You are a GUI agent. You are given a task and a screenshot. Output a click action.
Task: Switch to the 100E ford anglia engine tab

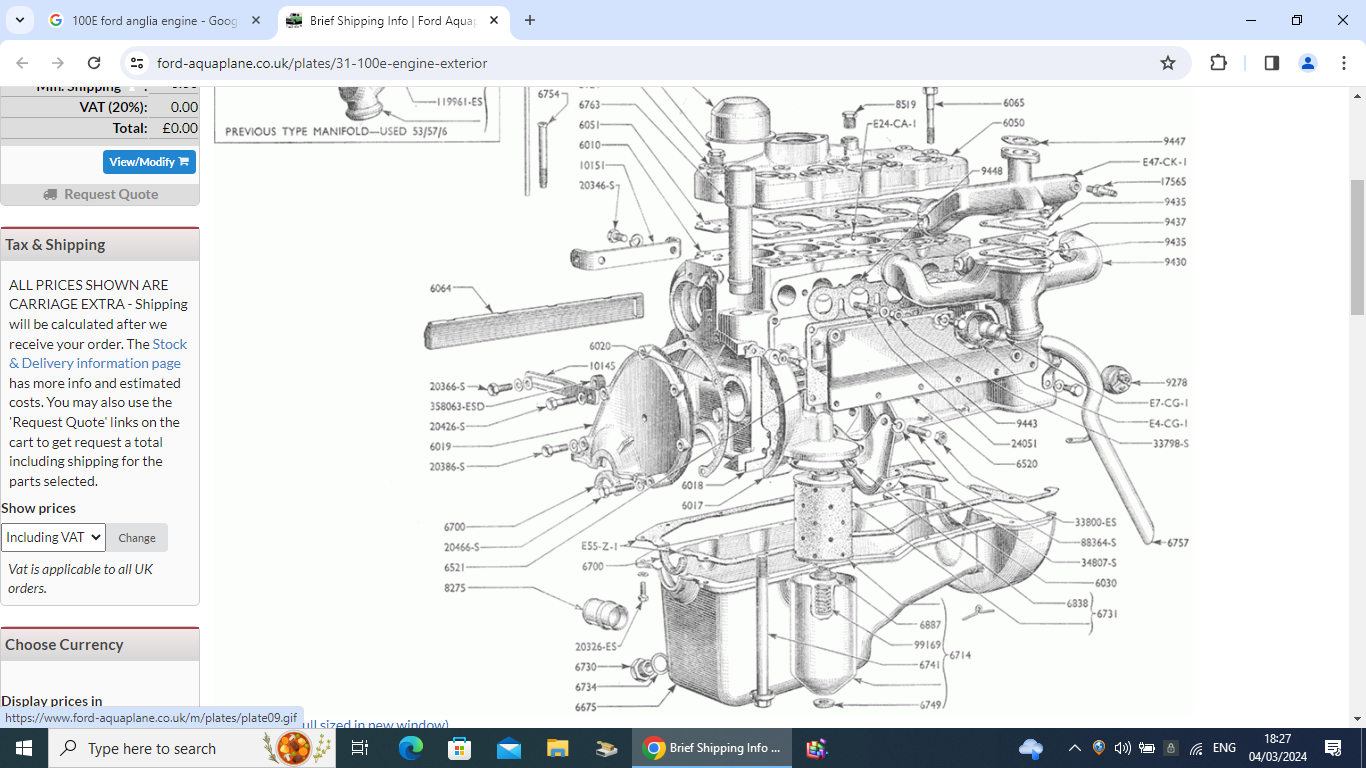(x=153, y=20)
